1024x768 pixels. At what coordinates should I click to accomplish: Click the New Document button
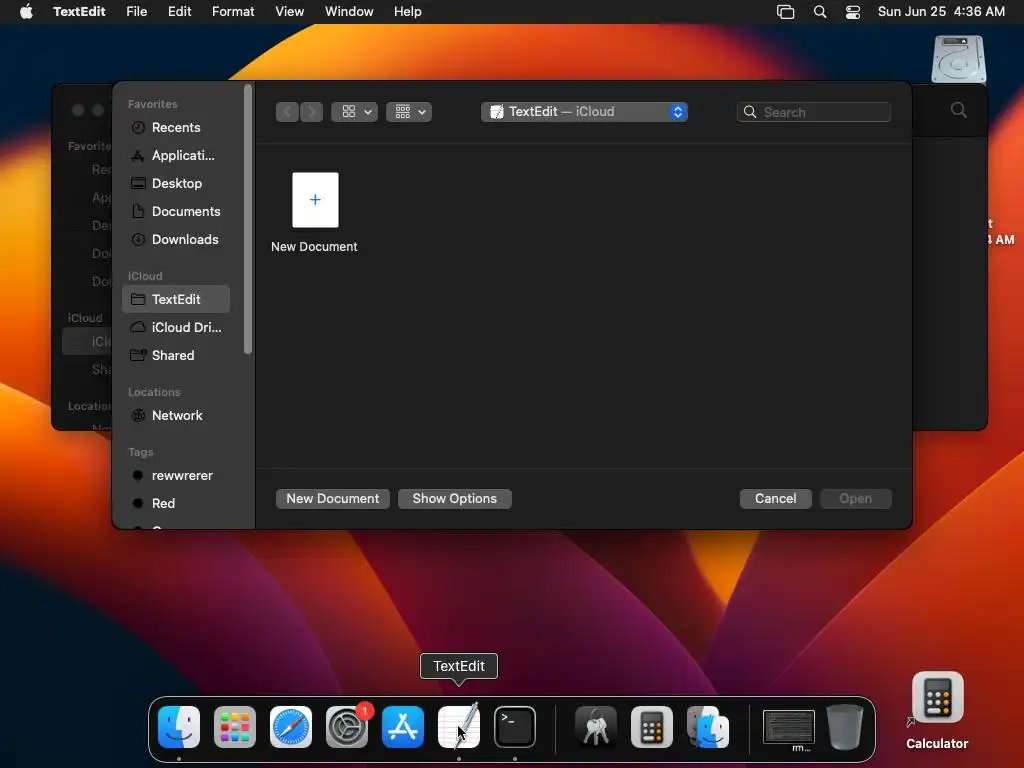[x=332, y=499]
